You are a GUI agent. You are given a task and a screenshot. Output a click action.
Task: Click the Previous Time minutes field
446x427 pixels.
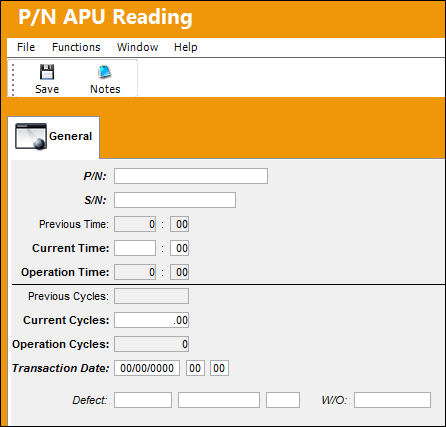coord(179,224)
